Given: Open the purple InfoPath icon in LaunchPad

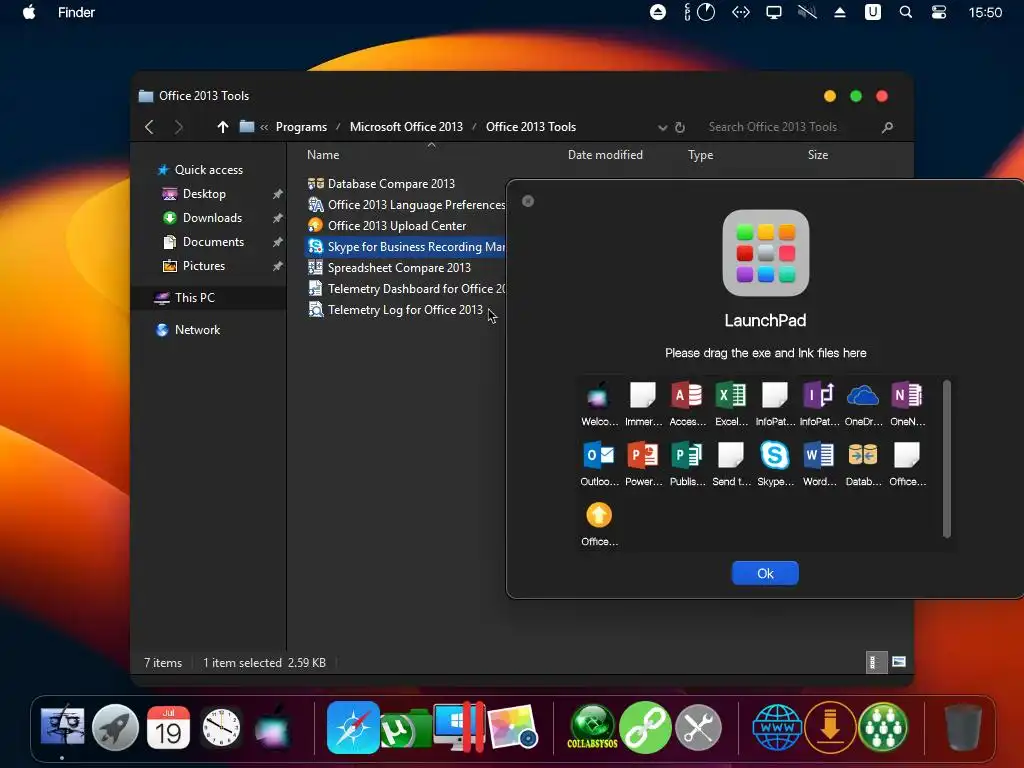Looking at the screenshot, I should 819,404.
